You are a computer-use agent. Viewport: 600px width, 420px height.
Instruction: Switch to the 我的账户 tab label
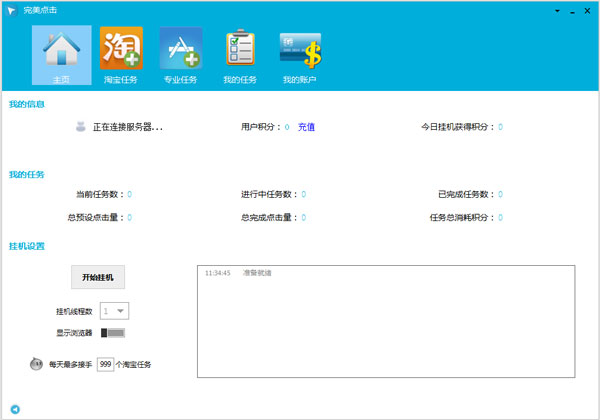tap(299, 79)
